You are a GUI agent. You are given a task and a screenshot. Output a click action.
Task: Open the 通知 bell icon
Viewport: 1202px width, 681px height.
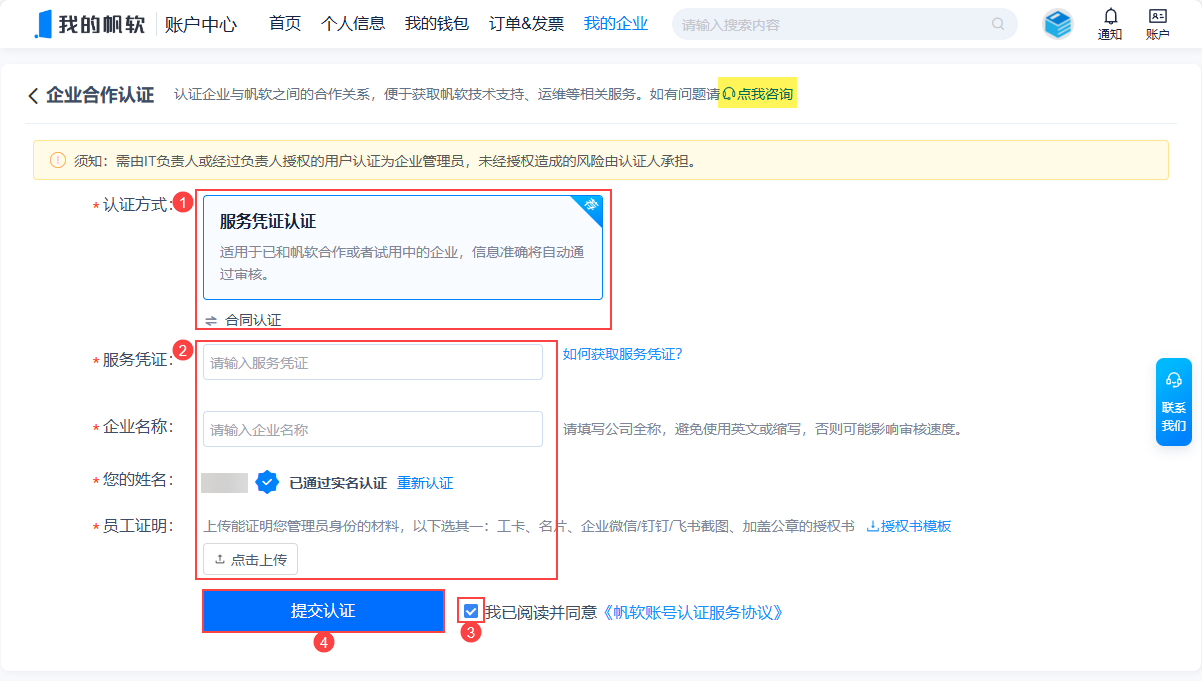point(1110,16)
